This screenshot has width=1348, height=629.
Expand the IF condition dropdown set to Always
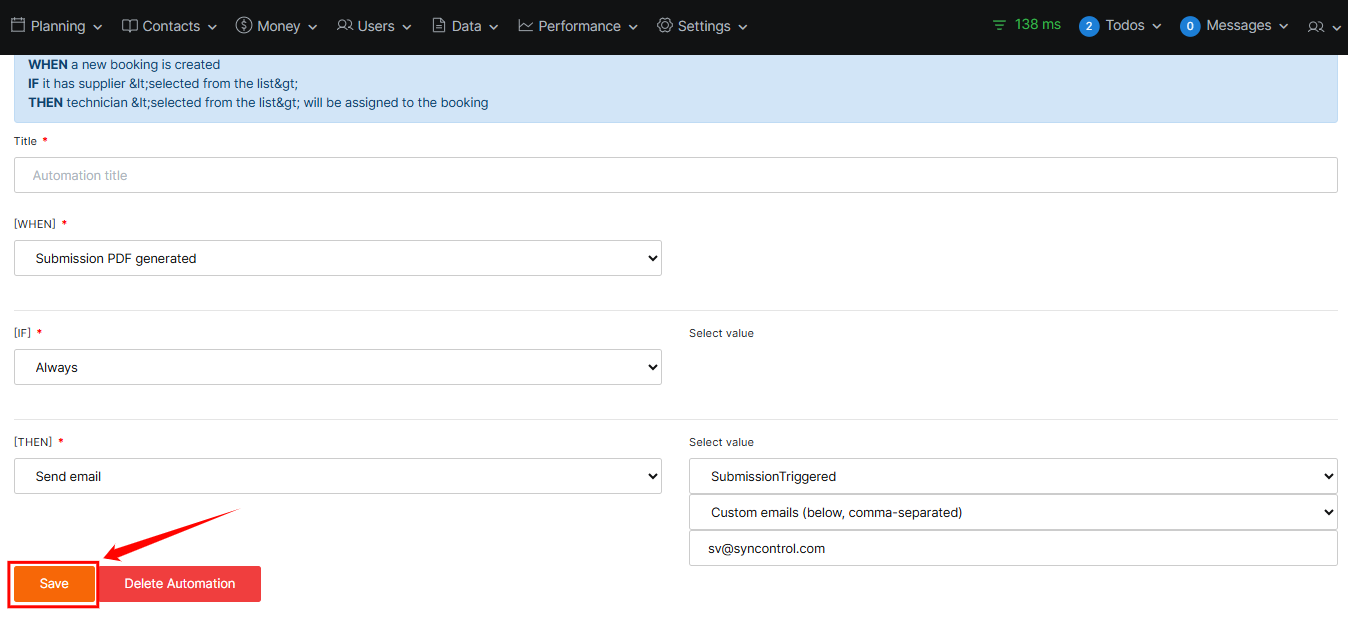click(338, 367)
